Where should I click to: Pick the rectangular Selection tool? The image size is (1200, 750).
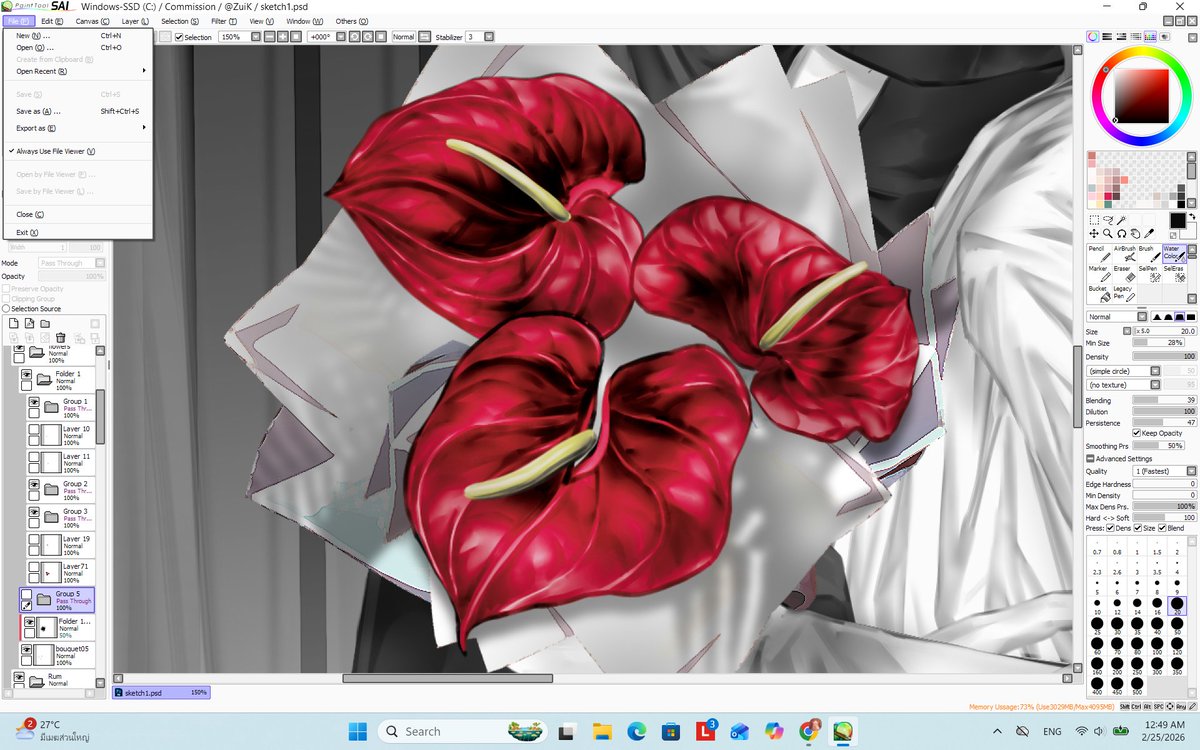pos(1094,220)
